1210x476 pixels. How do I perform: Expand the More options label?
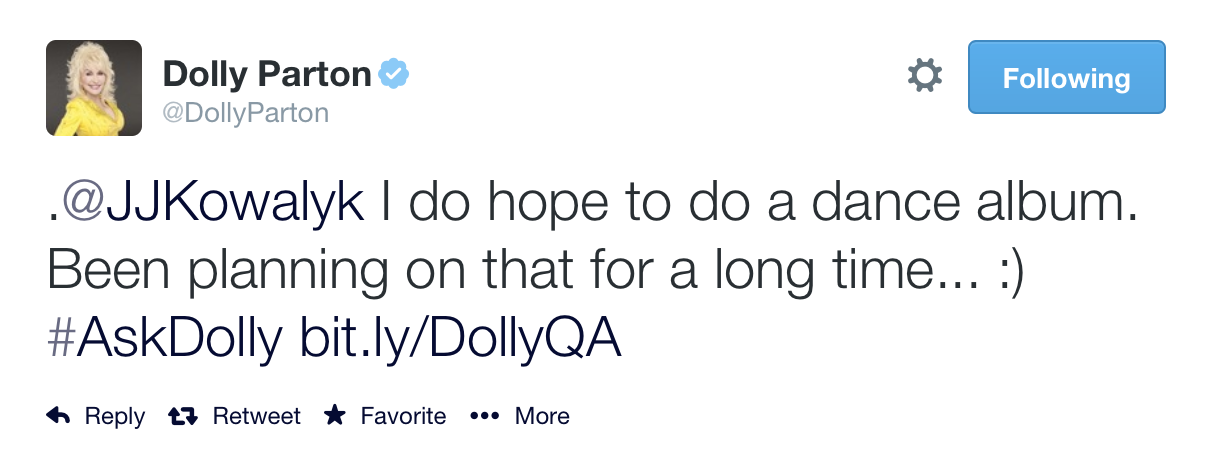tap(542, 416)
